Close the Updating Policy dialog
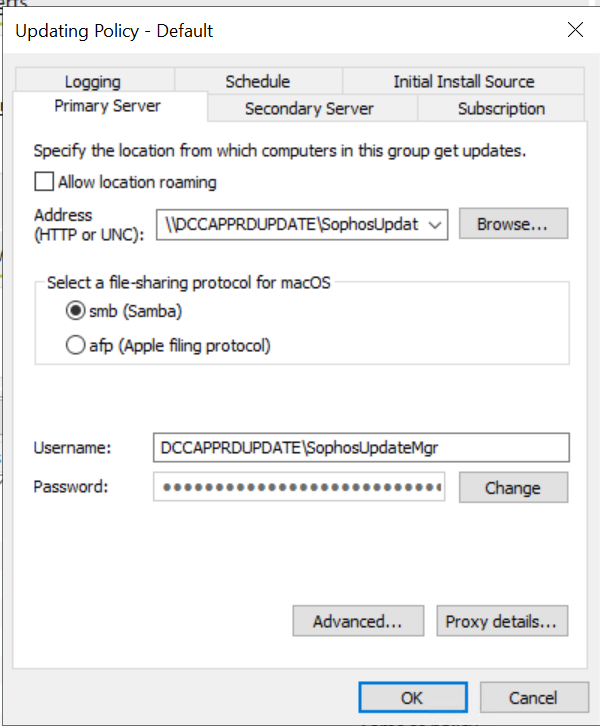This screenshot has height=726, width=600. [575, 30]
